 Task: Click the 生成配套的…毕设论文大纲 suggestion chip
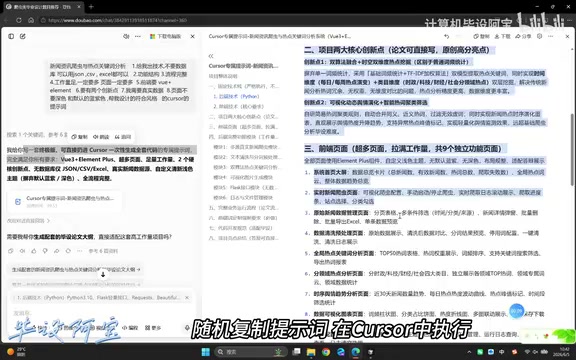76,269
